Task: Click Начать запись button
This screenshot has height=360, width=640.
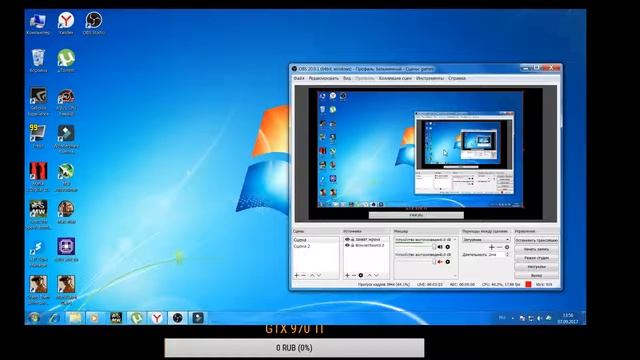Action: (x=536, y=249)
